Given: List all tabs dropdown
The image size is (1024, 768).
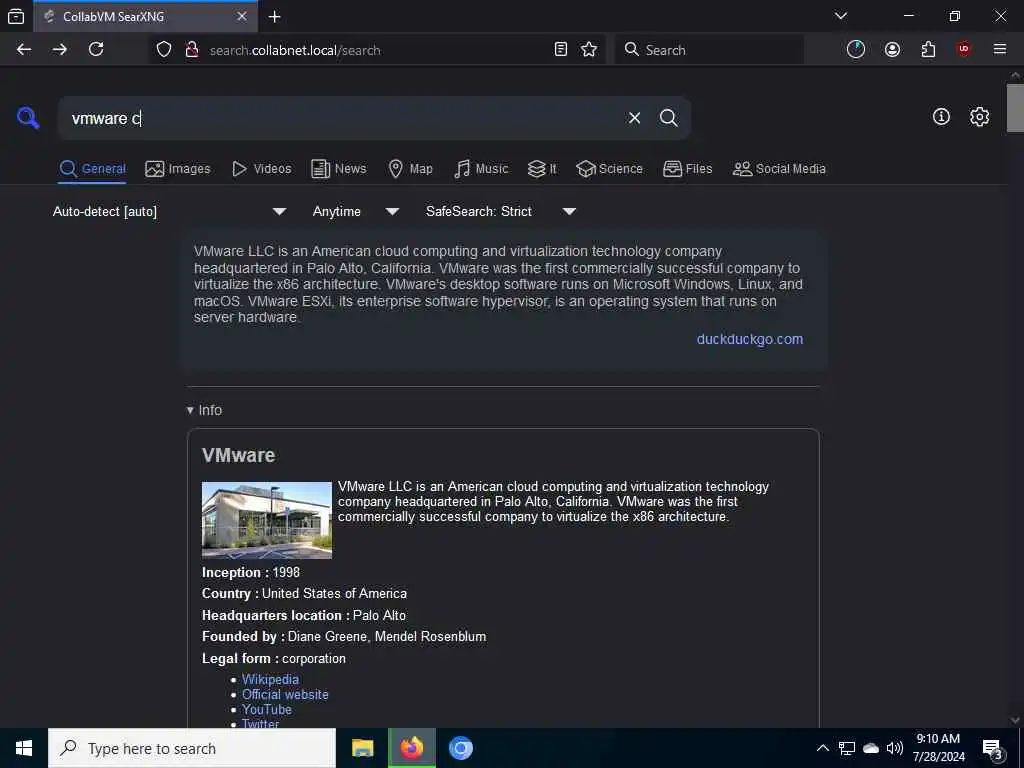Looking at the screenshot, I should coord(841,16).
